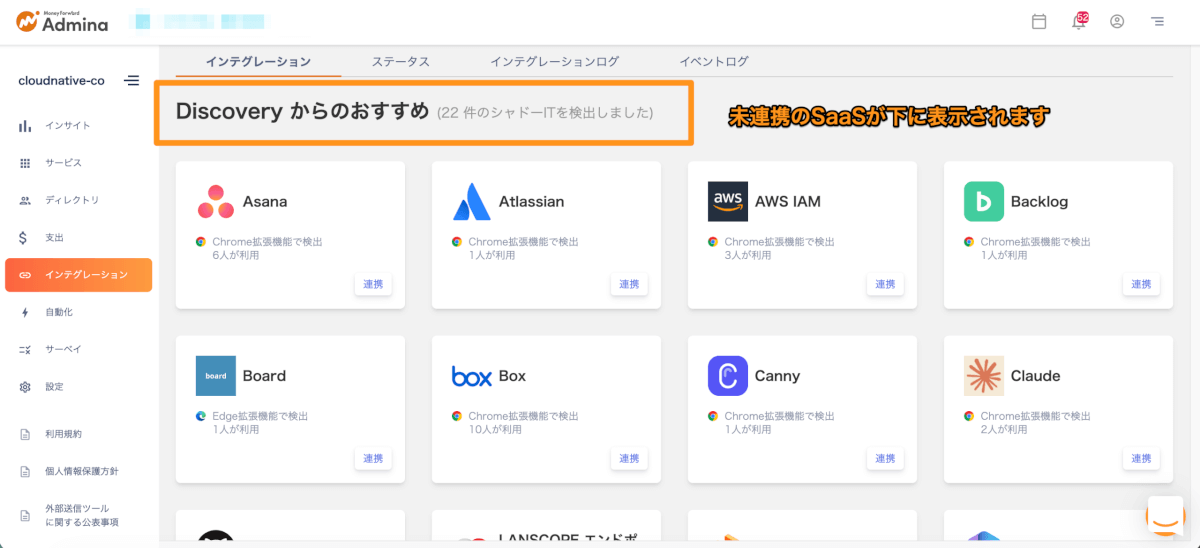Click the Asana card title text

click(x=265, y=201)
